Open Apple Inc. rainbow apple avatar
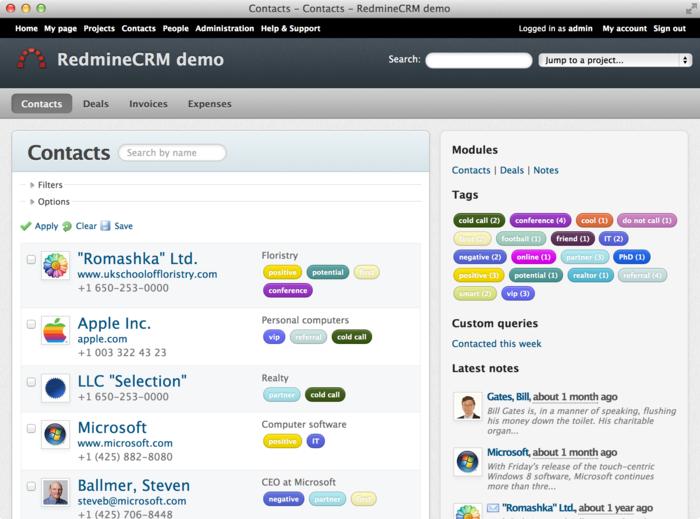The image size is (700, 519). [55, 330]
